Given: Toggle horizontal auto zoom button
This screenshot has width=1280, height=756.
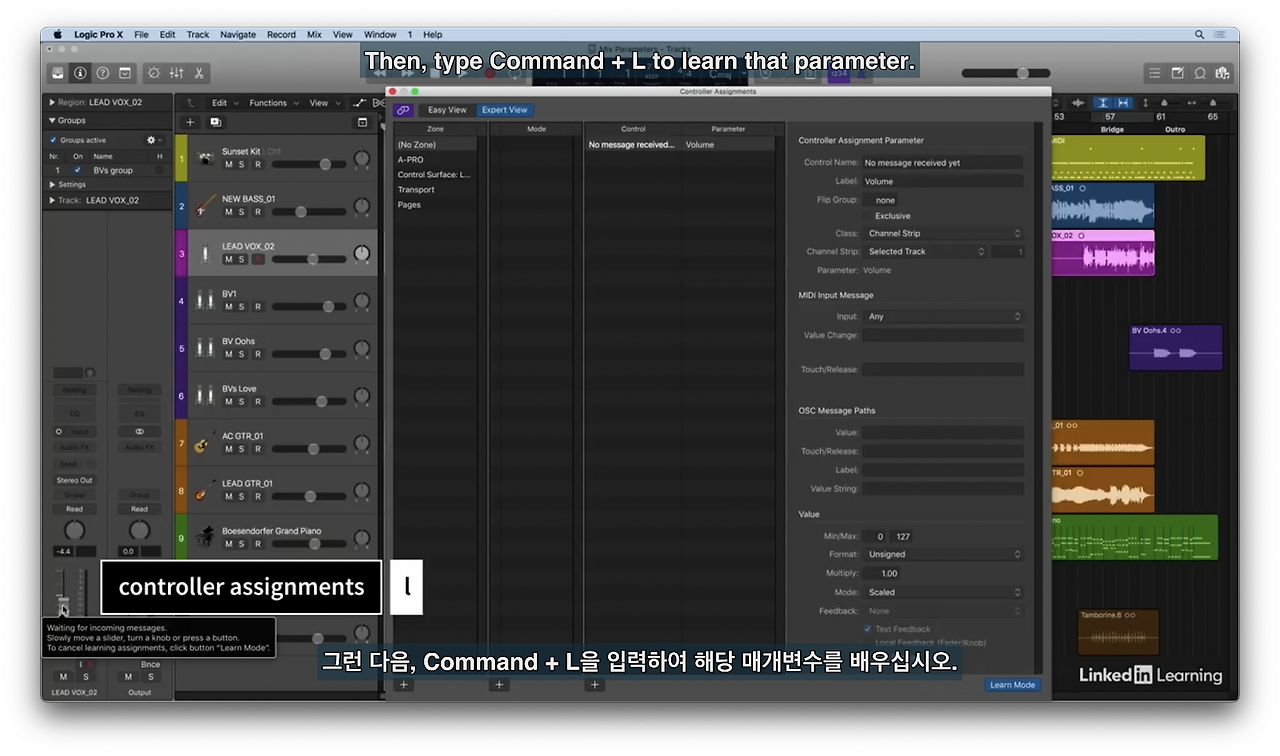Looking at the screenshot, I should (1123, 103).
